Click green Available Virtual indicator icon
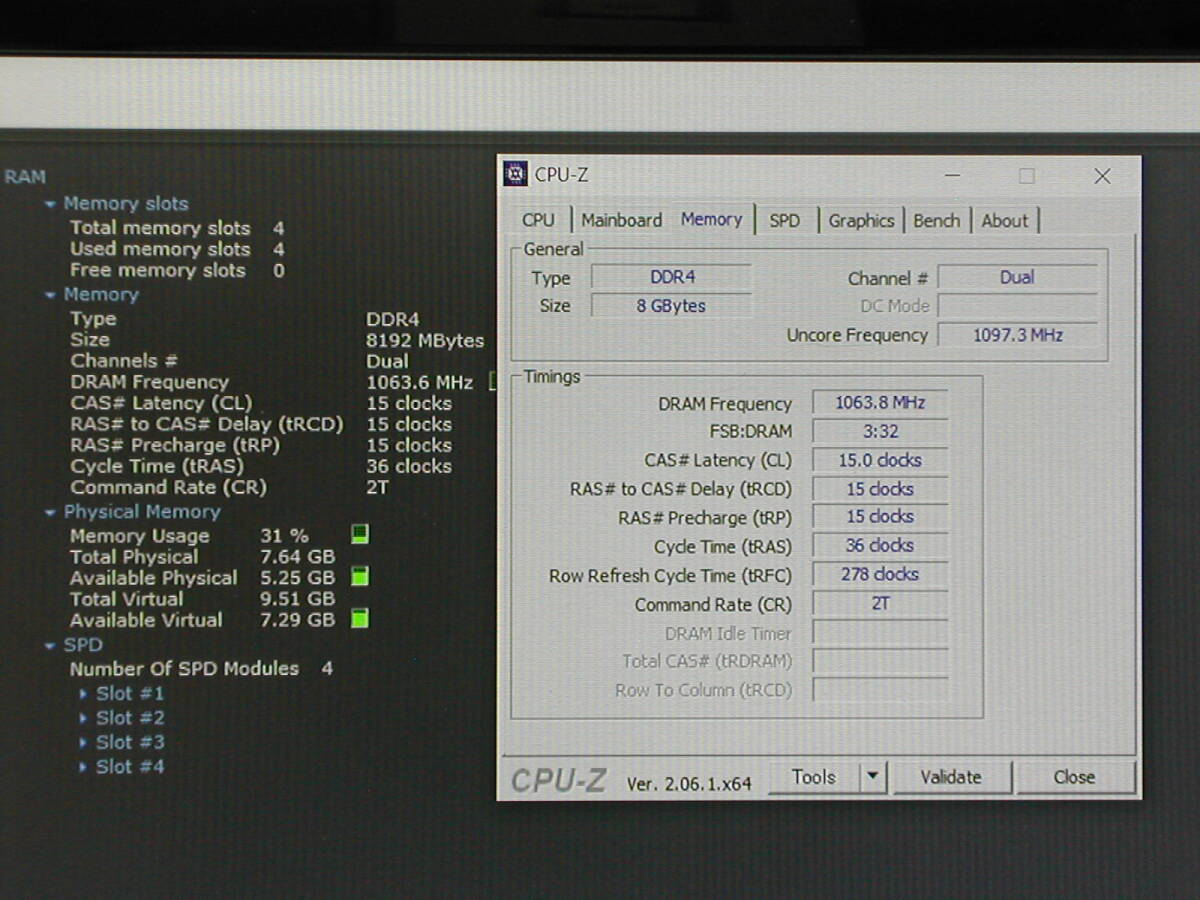Screen dimensions: 1200x900 [360, 619]
